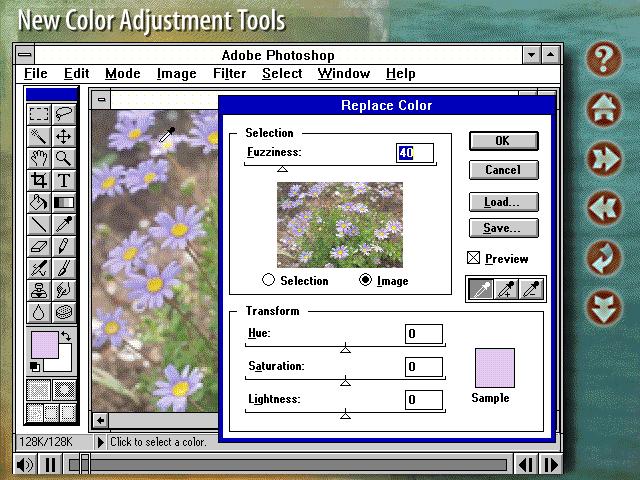Open the Help menu

pos(400,73)
